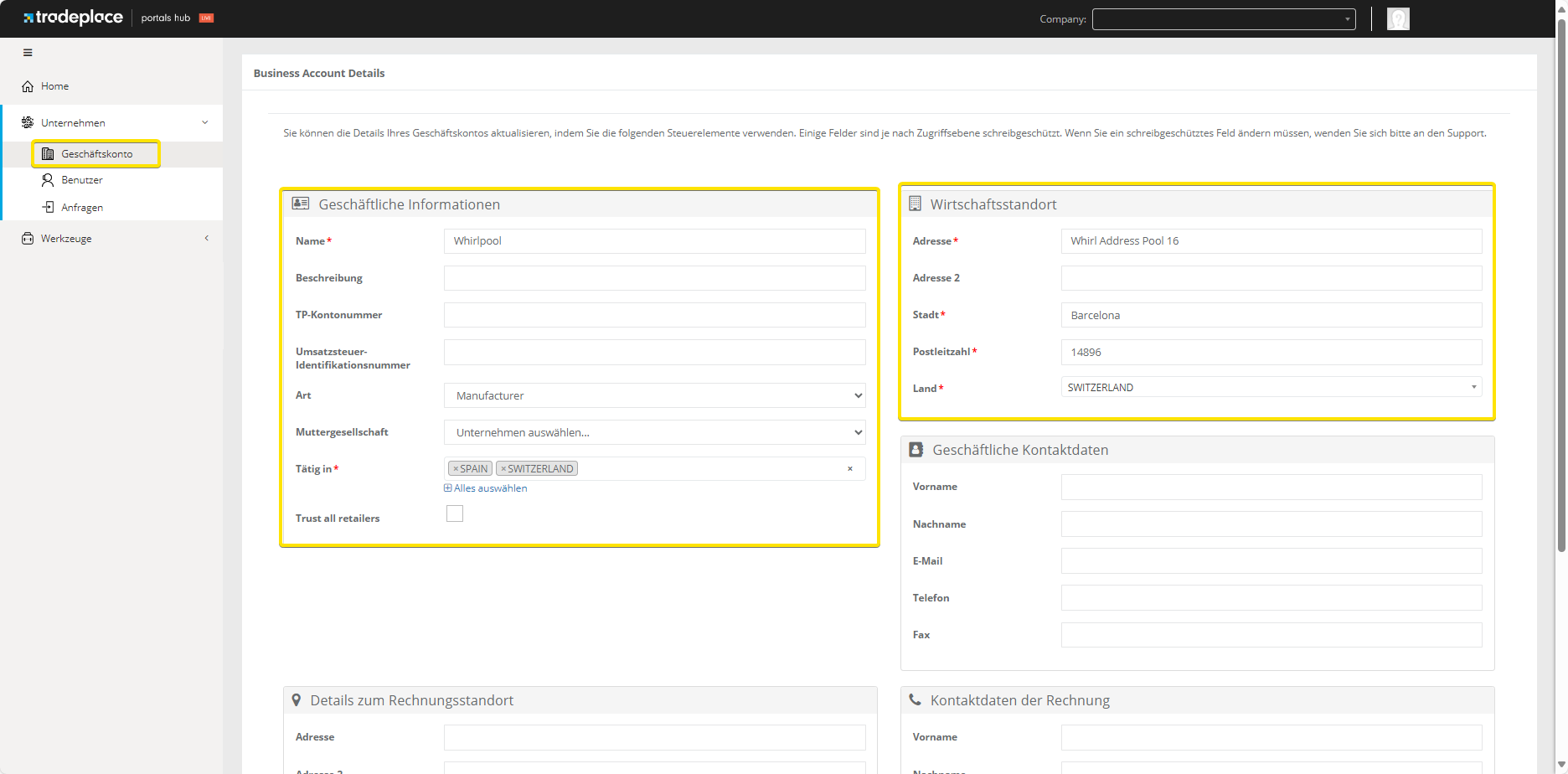
Task: Expand the Werkzeuge menu chevron
Action: coord(206,238)
